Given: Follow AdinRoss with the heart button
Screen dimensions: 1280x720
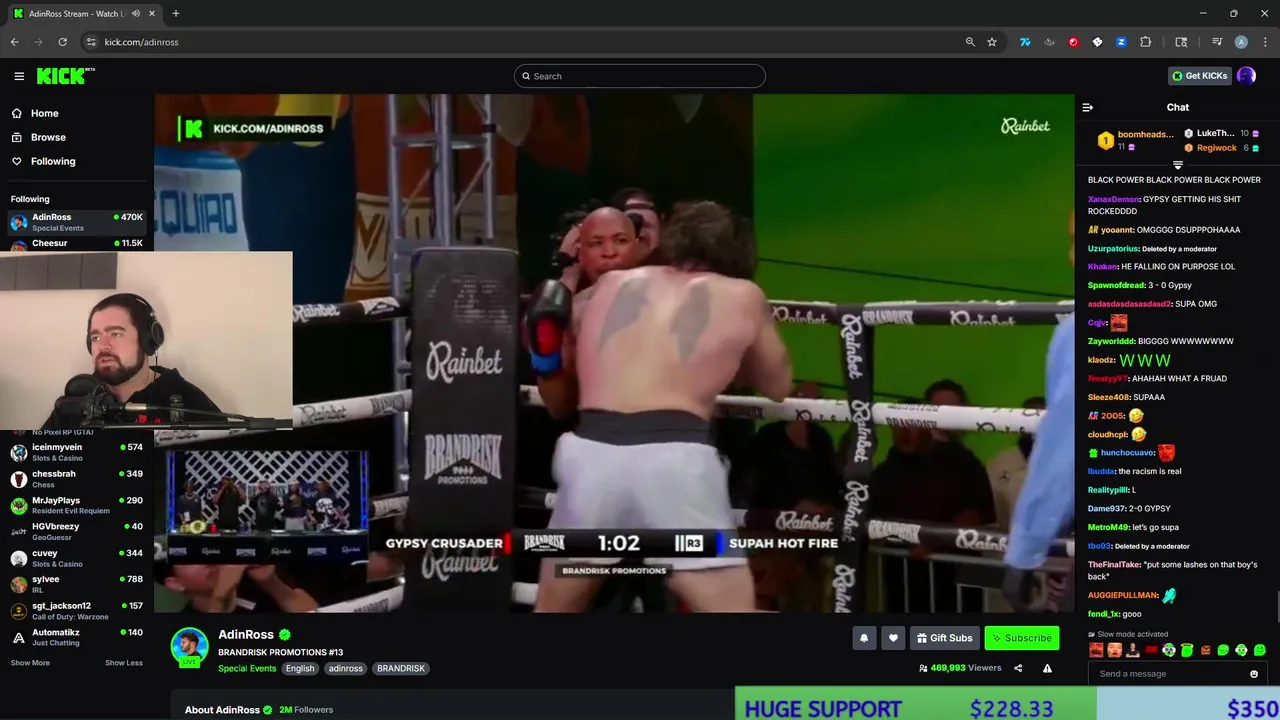Looking at the screenshot, I should pos(893,638).
